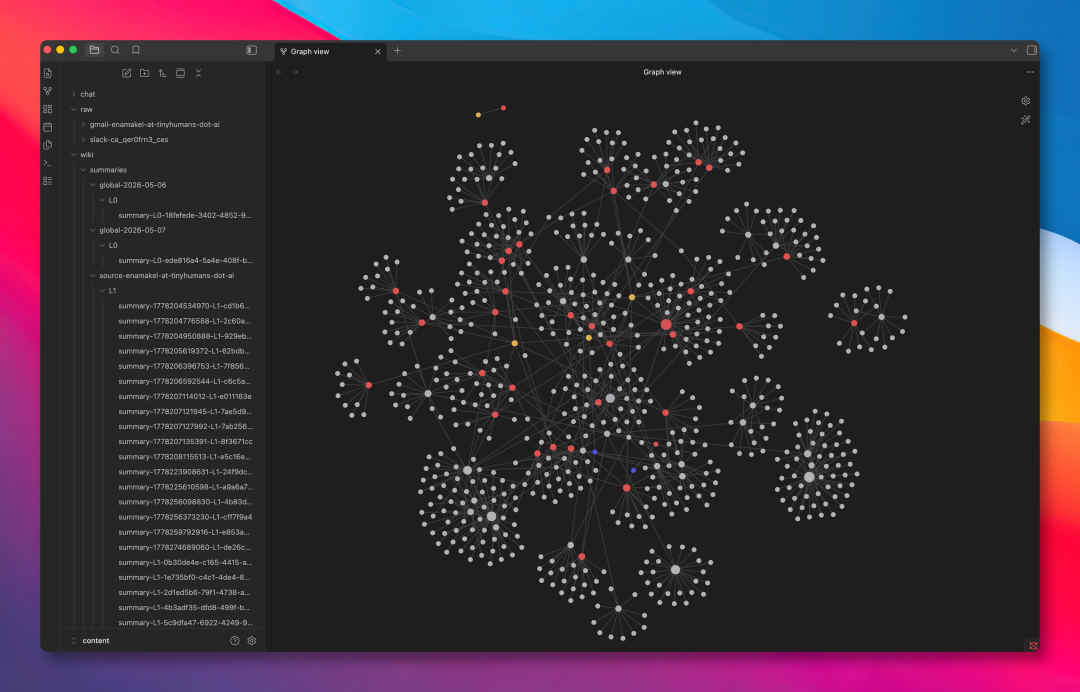Create new canvas from ribbon icon
The image size is (1080, 692).
(x=48, y=109)
